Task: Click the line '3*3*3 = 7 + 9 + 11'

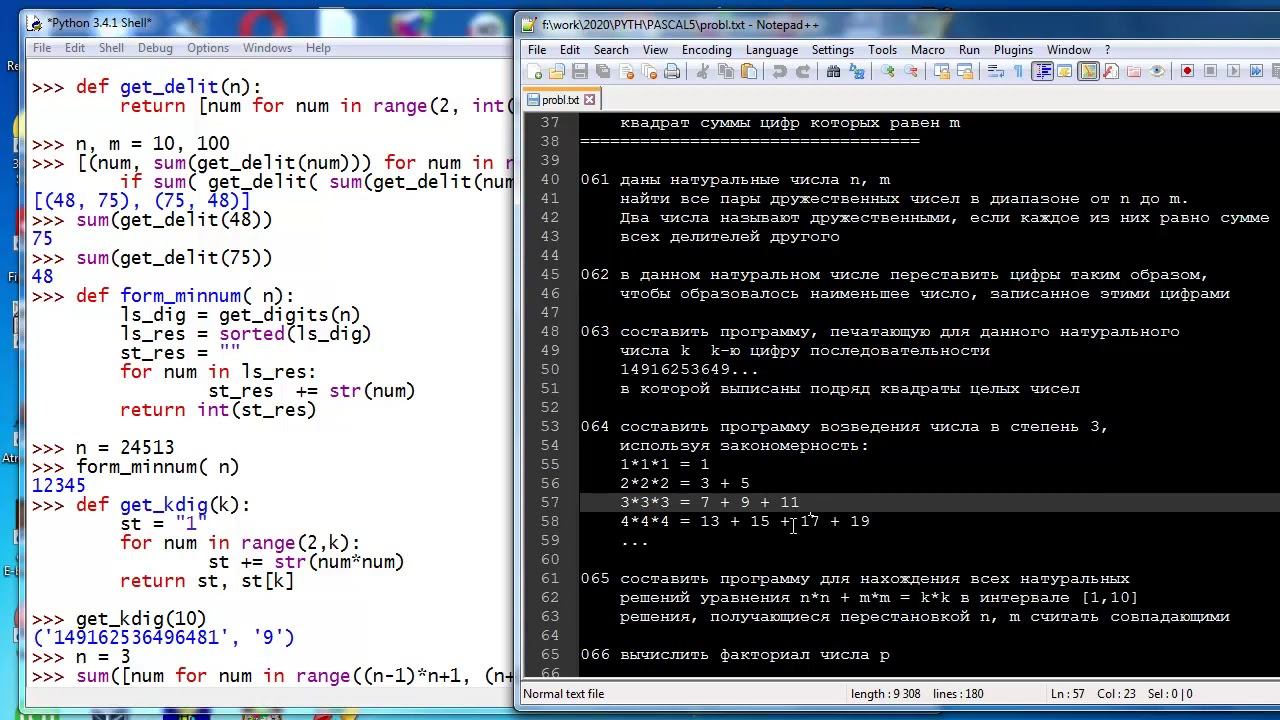Action: click(x=709, y=502)
